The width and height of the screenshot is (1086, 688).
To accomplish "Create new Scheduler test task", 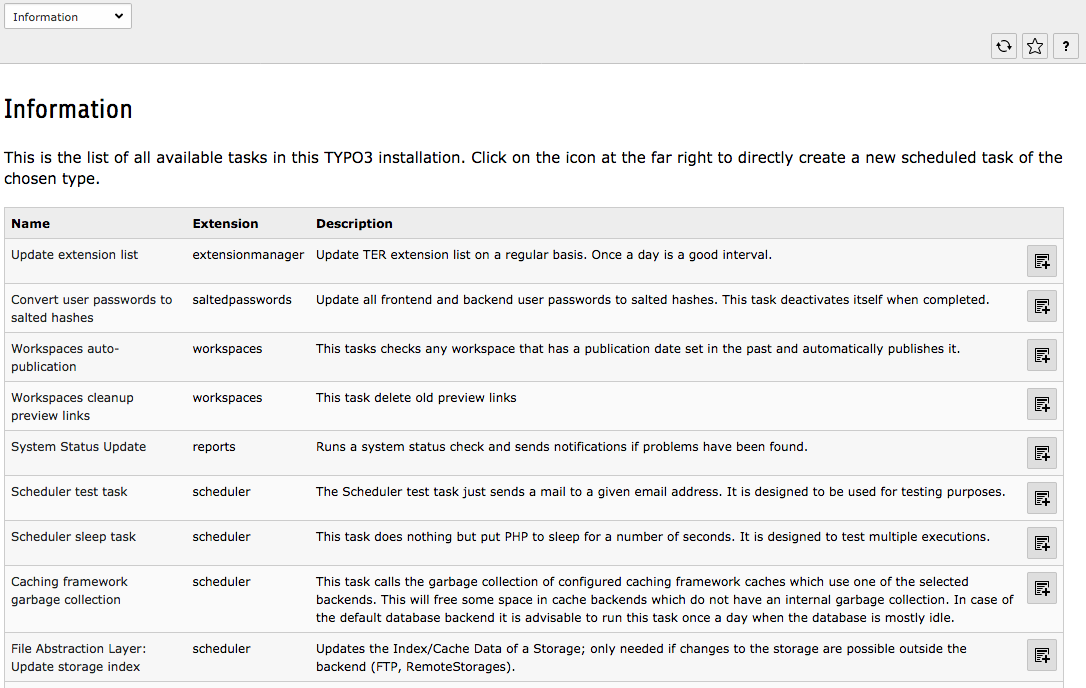I will tap(1041, 498).
